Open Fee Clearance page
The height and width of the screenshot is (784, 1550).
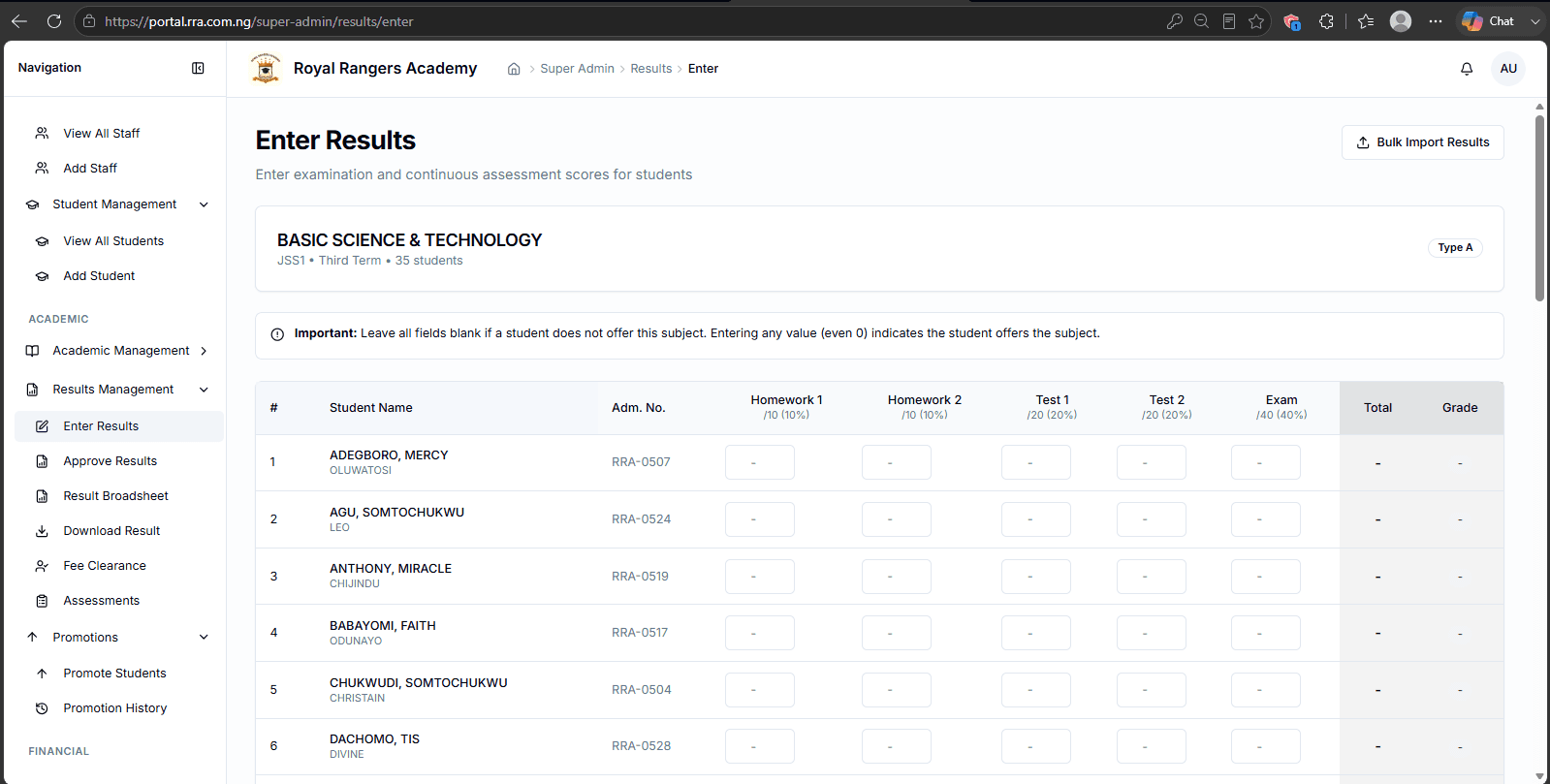coord(119,566)
